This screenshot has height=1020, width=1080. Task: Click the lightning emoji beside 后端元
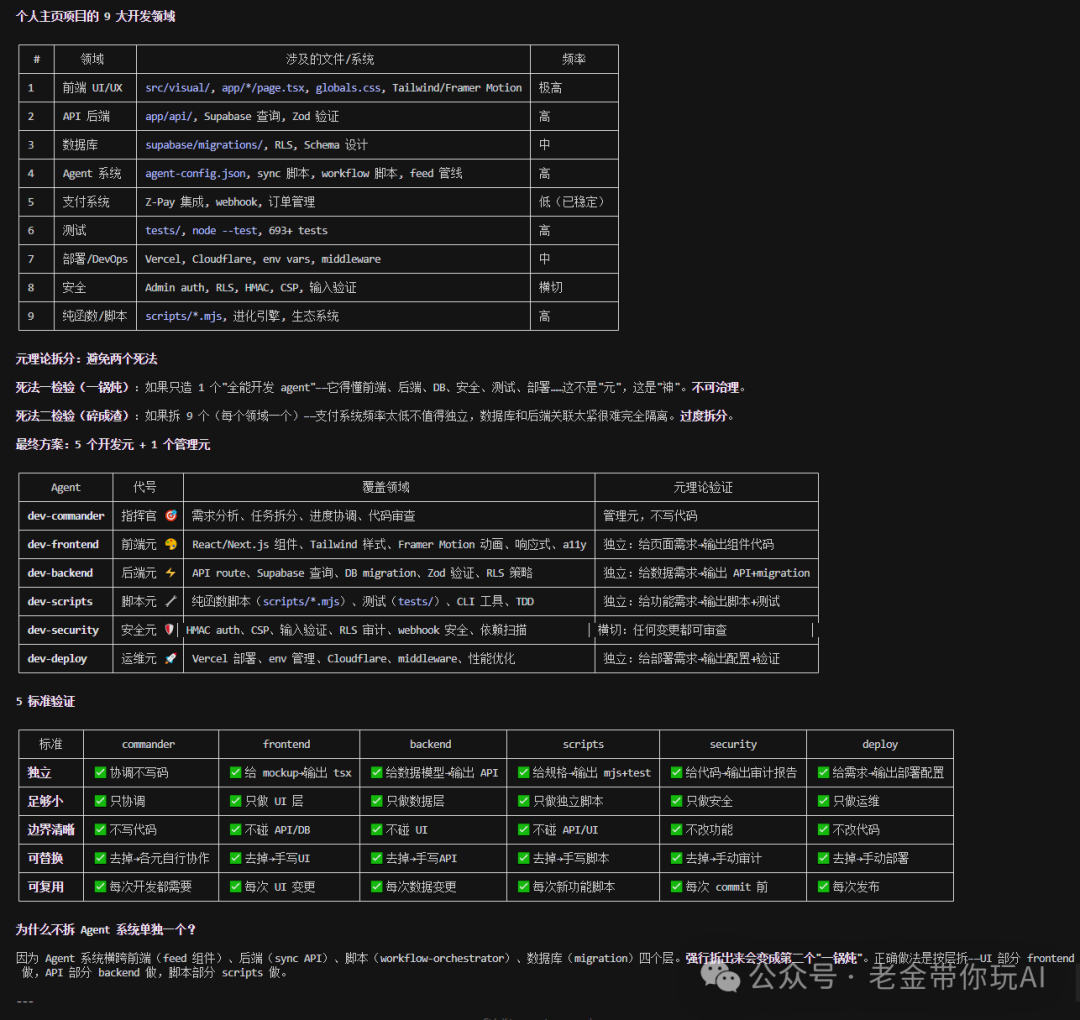pos(171,572)
